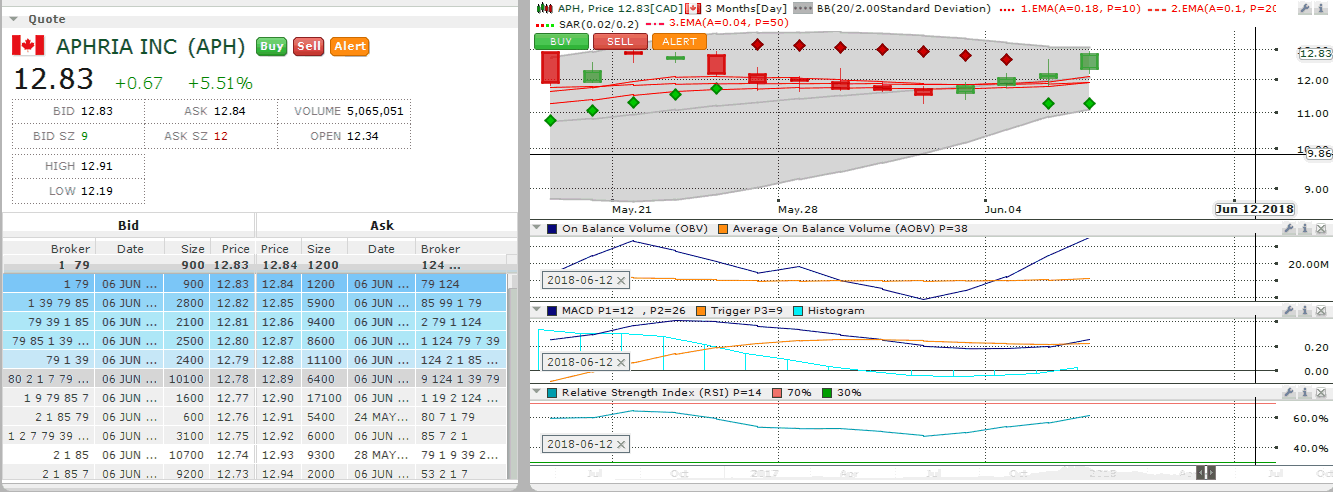The width and height of the screenshot is (1333, 492).
Task: Click the Canadian flag beside APHRIA INC
Action: pyautogui.click(x=28, y=46)
